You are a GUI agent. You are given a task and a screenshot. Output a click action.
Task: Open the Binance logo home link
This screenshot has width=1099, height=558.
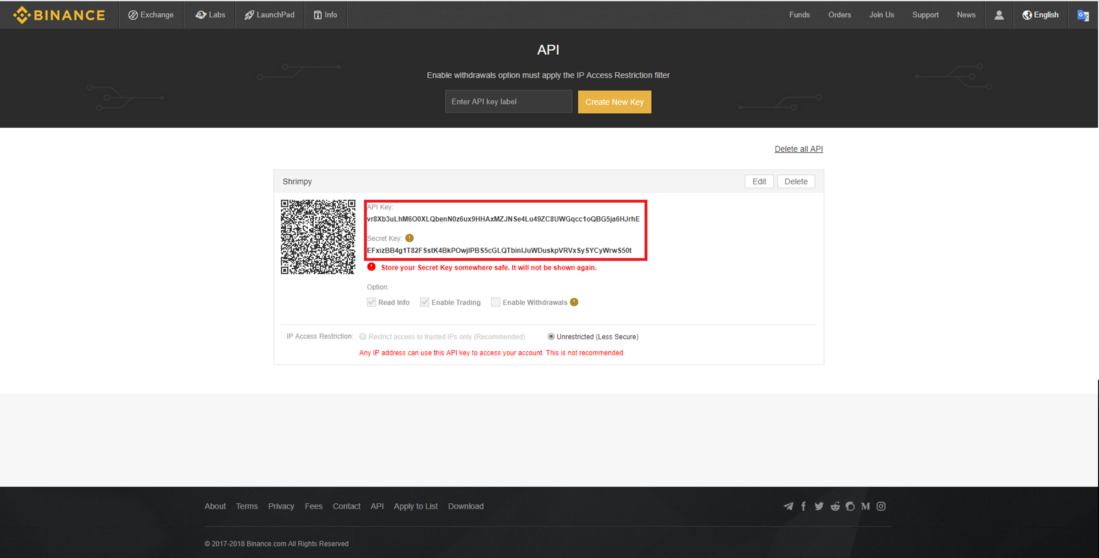59,15
